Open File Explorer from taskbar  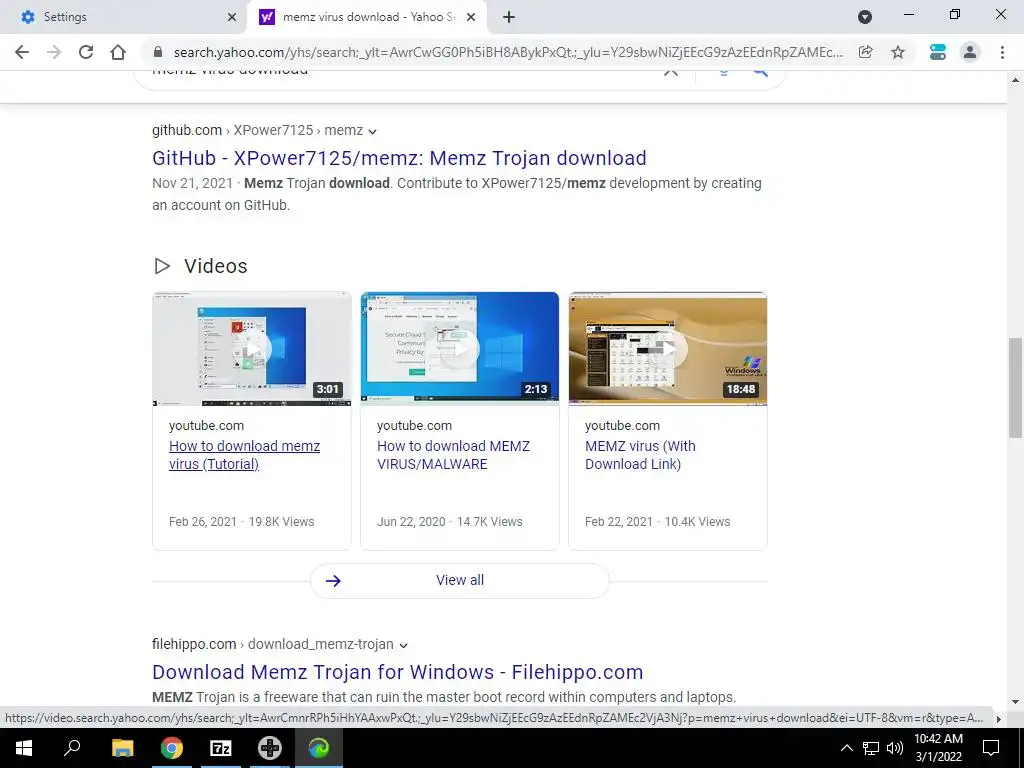point(122,748)
